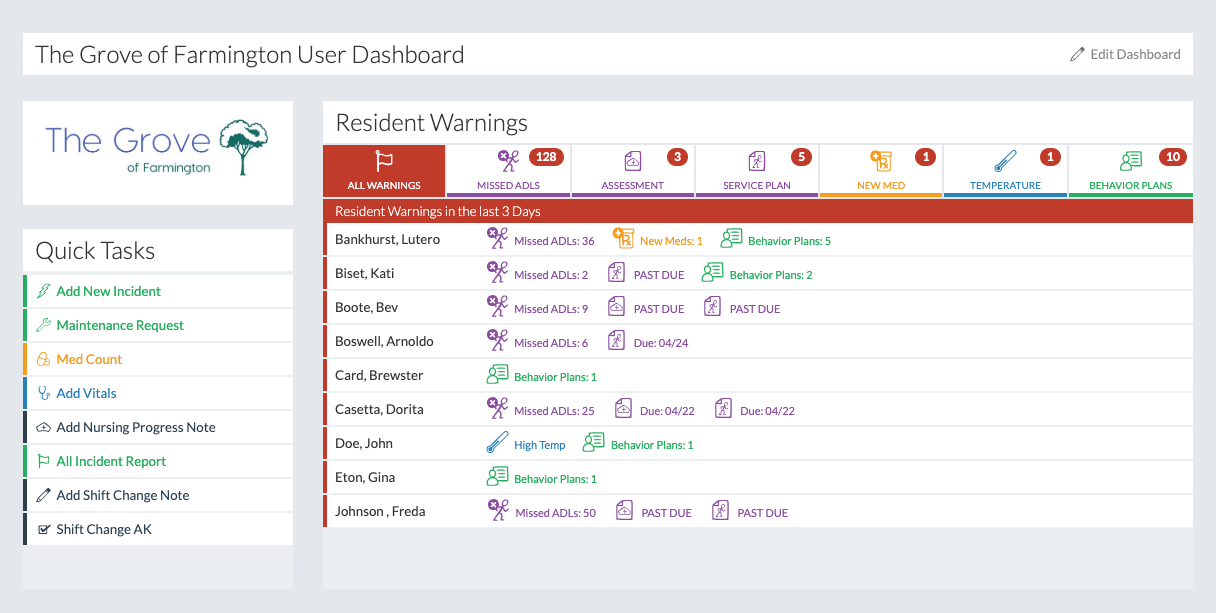Click Missed ADLs icon in Johnson, Freda row
This screenshot has height=613, width=1216.
point(497,510)
